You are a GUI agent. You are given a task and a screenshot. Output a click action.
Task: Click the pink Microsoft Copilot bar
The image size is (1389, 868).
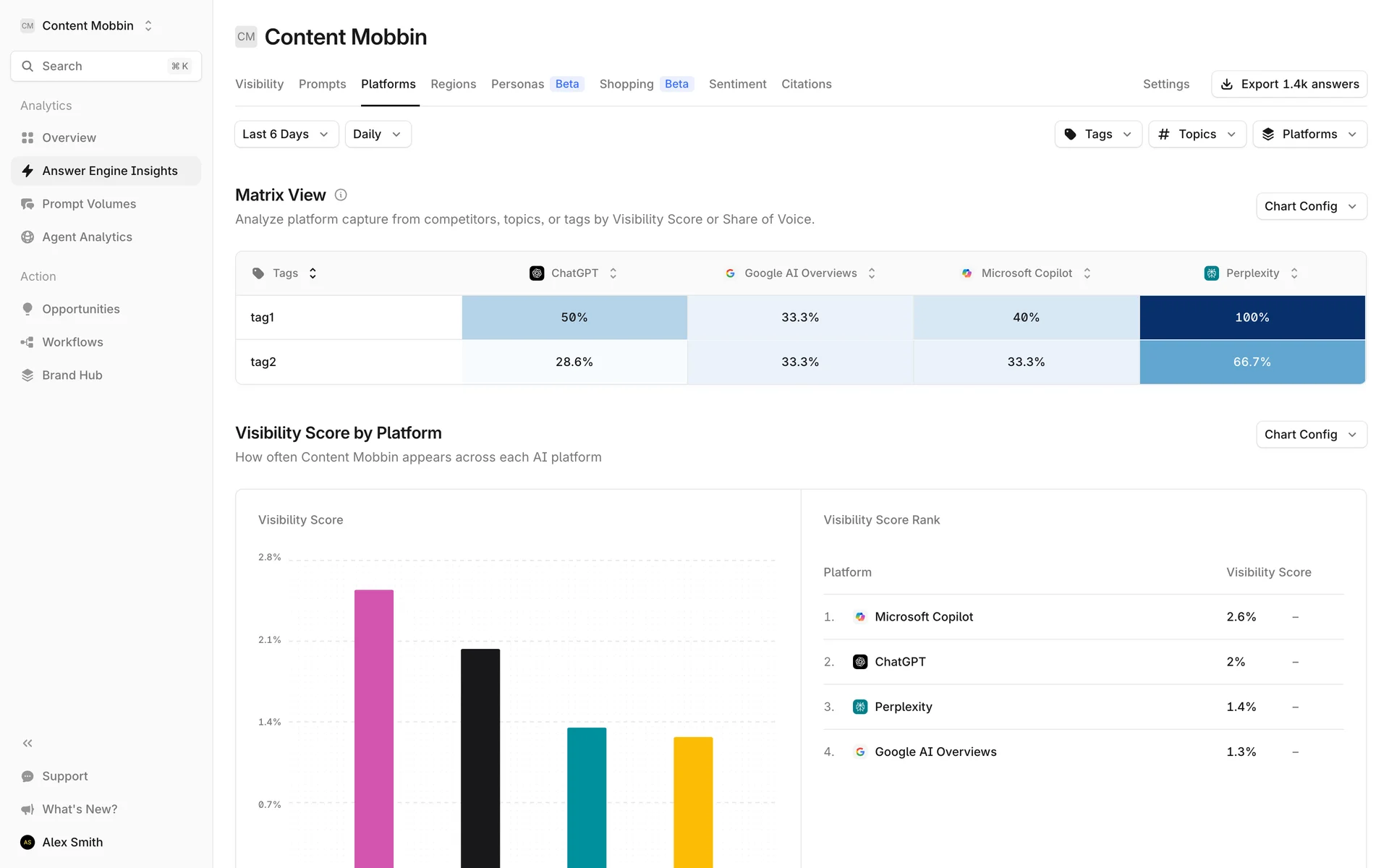tap(374, 723)
